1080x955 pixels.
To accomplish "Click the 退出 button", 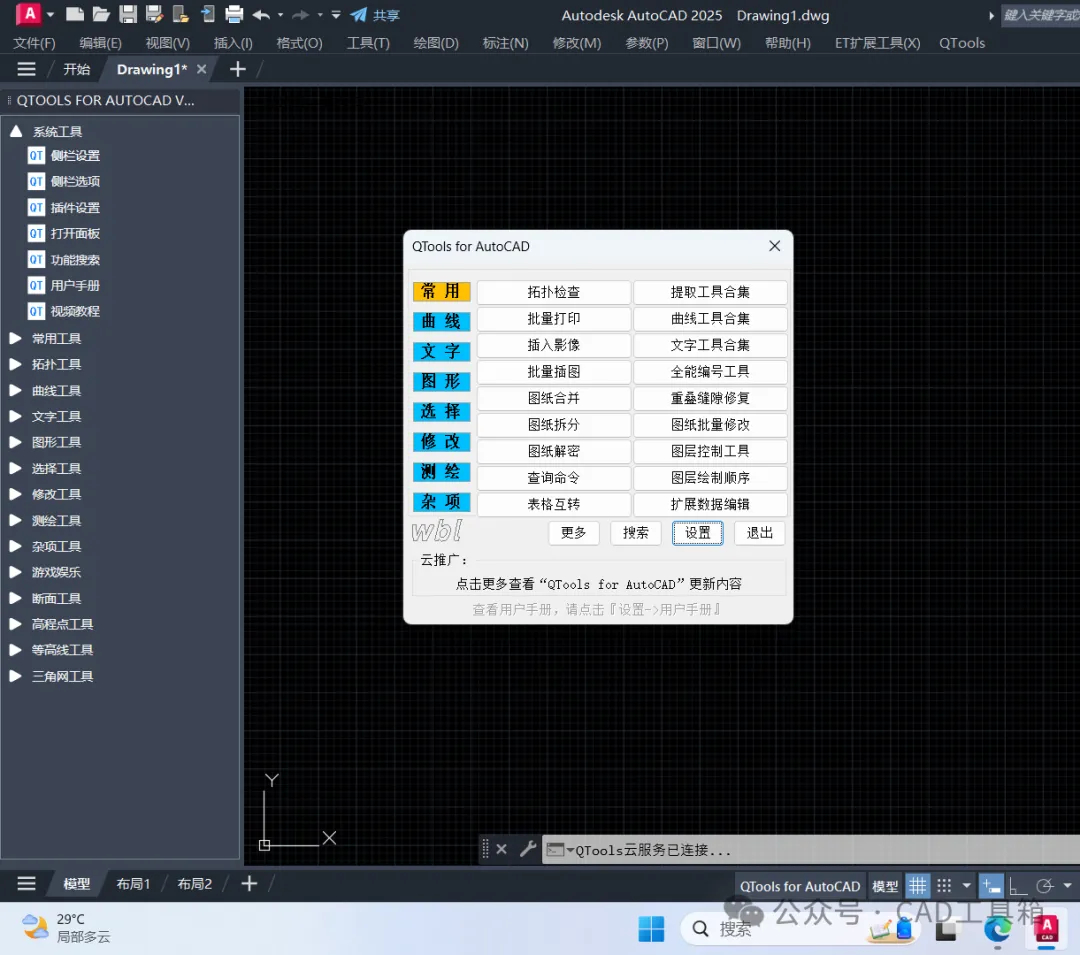I will coord(759,533).
